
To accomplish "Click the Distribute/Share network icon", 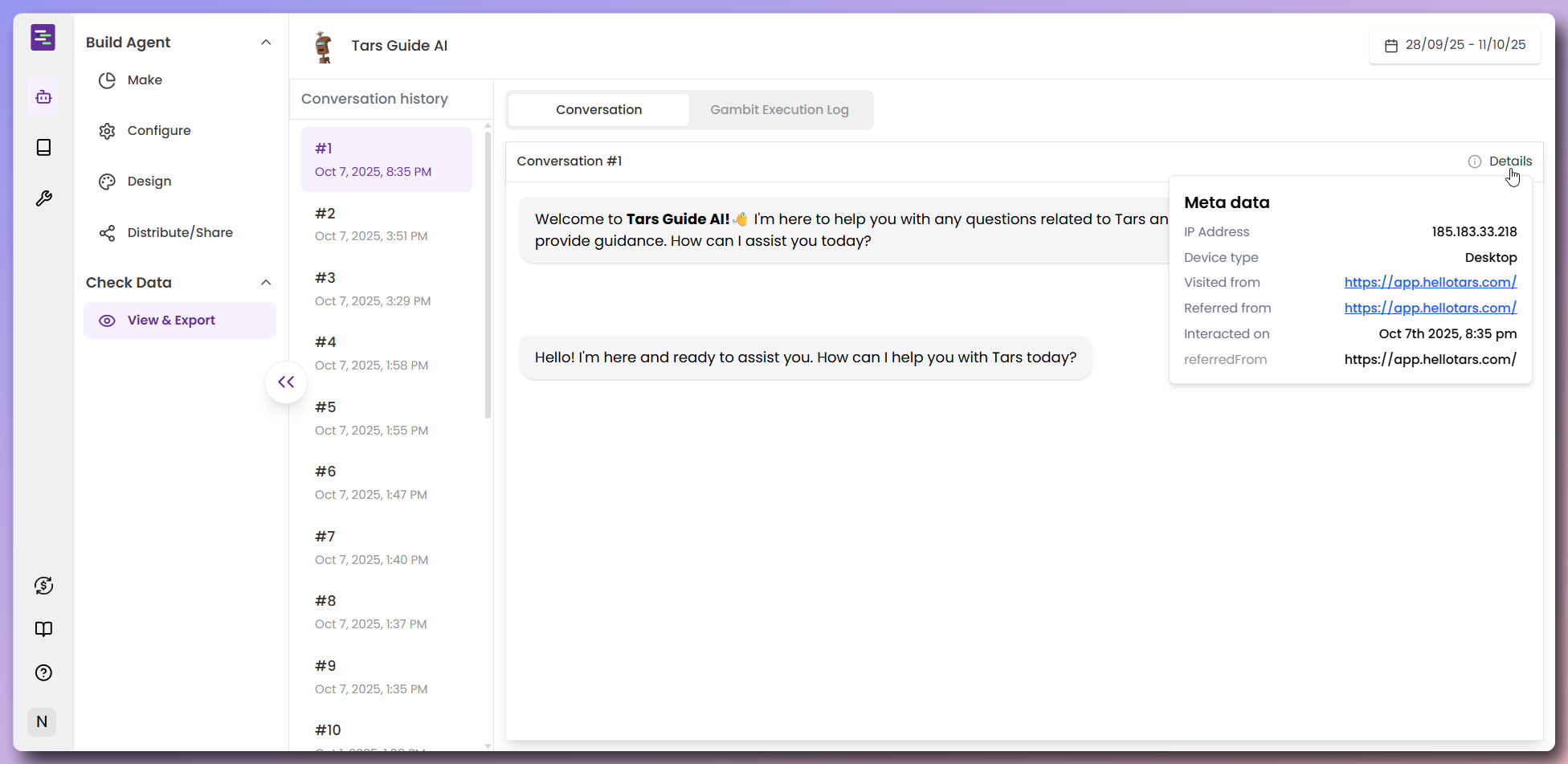I will [107, 233].
